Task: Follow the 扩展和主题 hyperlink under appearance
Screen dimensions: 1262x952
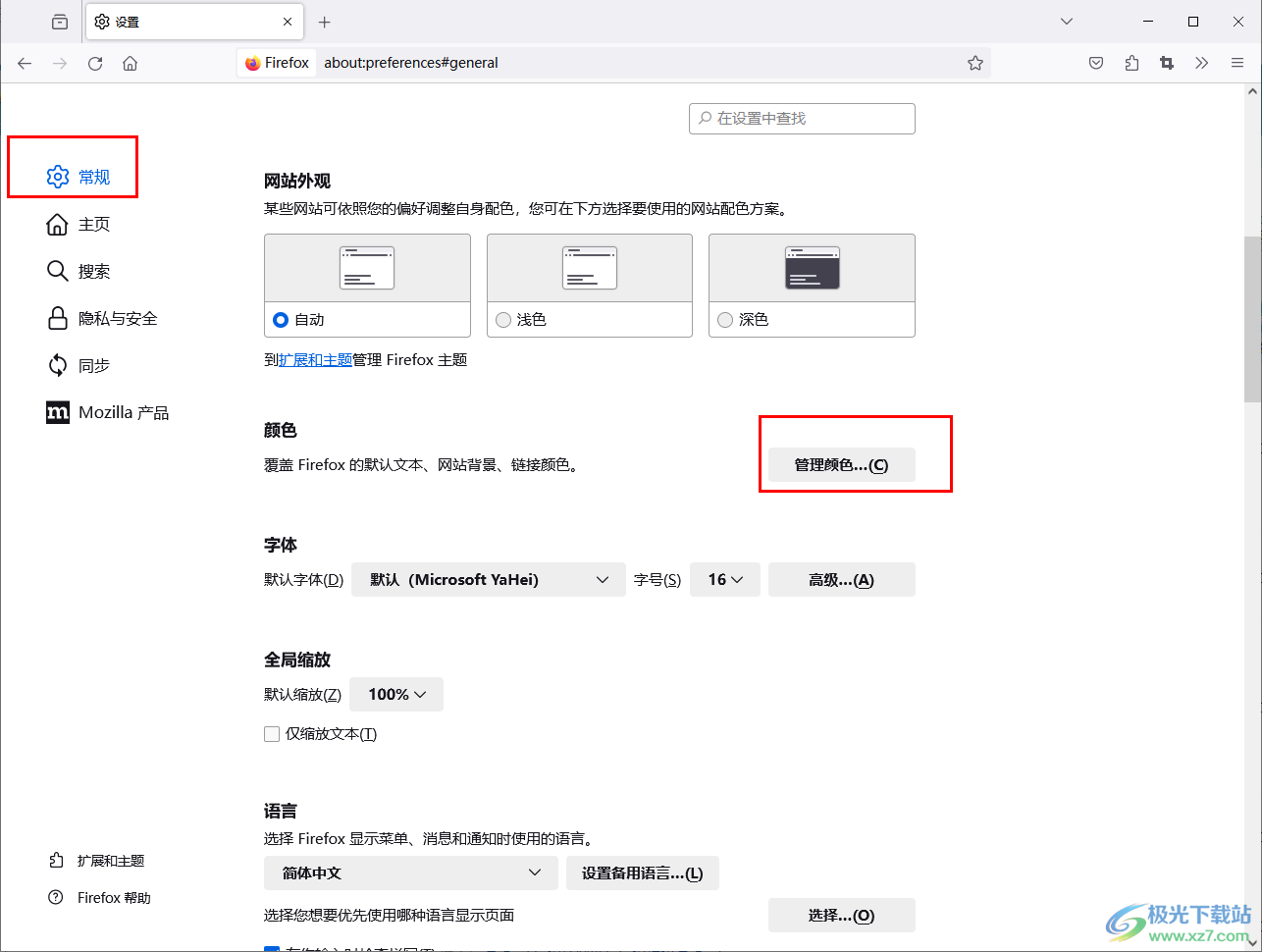Action: [x=315, y=360]
